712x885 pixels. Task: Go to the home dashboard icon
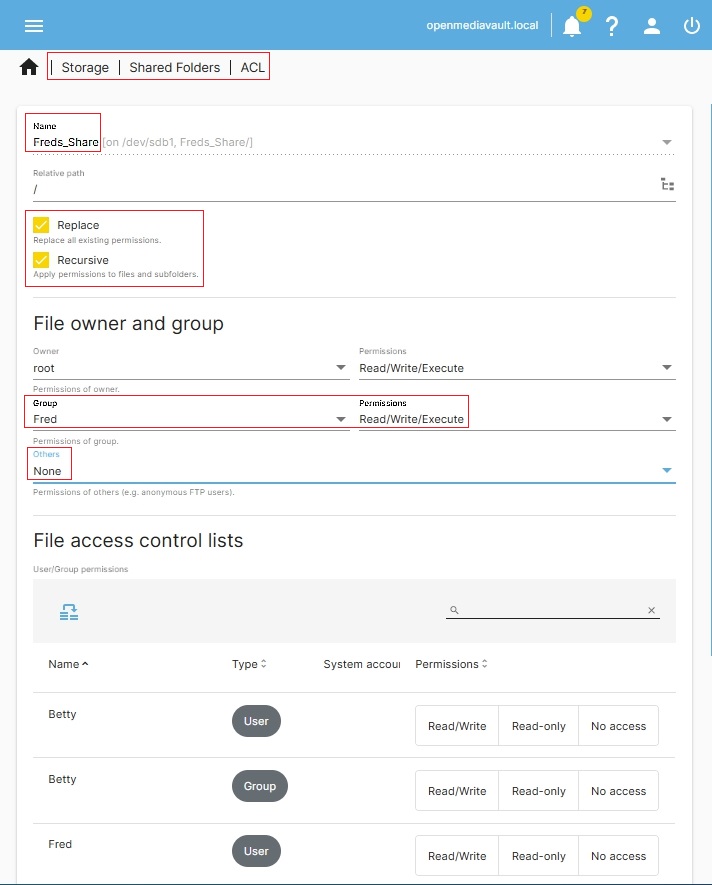[x=29, y=67]
